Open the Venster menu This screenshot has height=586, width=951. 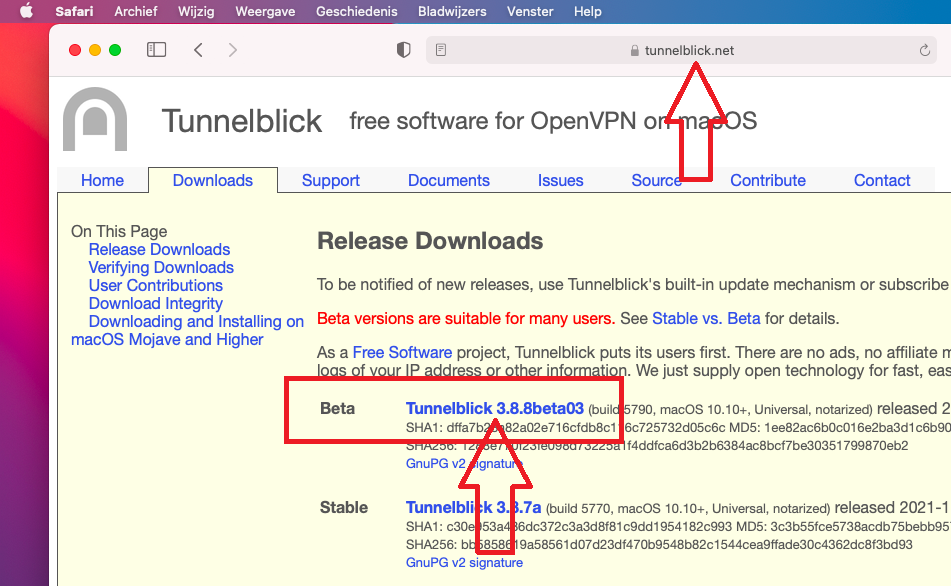coord(530,12)
